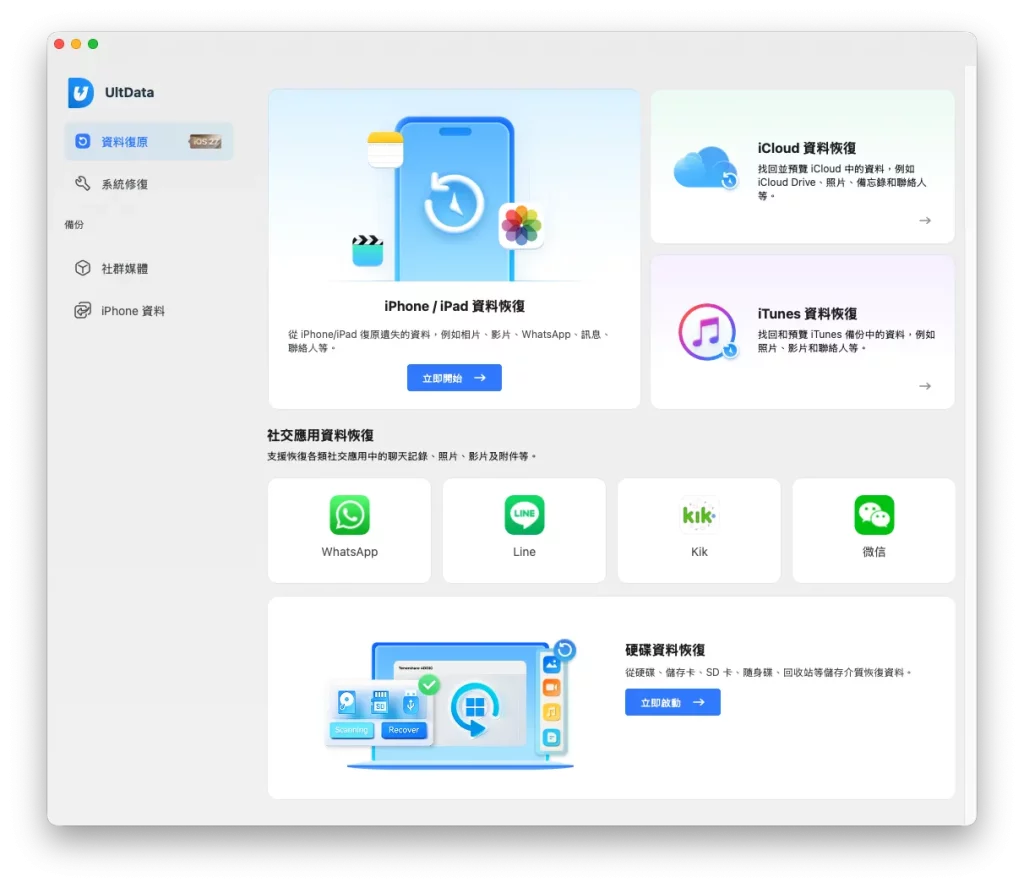
Task: Click the window scrollbar on right edge
Action: (971, 444)
